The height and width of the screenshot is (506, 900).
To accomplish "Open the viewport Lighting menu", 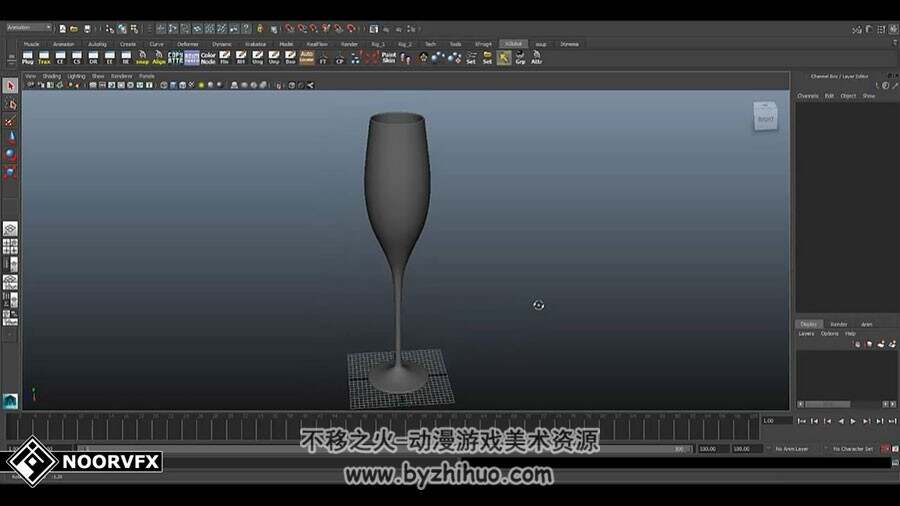I will (76, 76).
